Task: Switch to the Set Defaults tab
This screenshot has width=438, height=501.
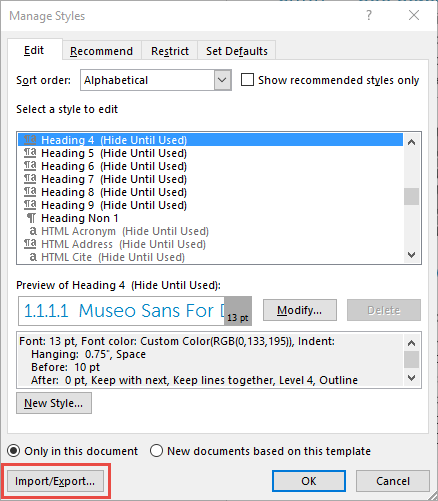Action: tap(237, 51)
